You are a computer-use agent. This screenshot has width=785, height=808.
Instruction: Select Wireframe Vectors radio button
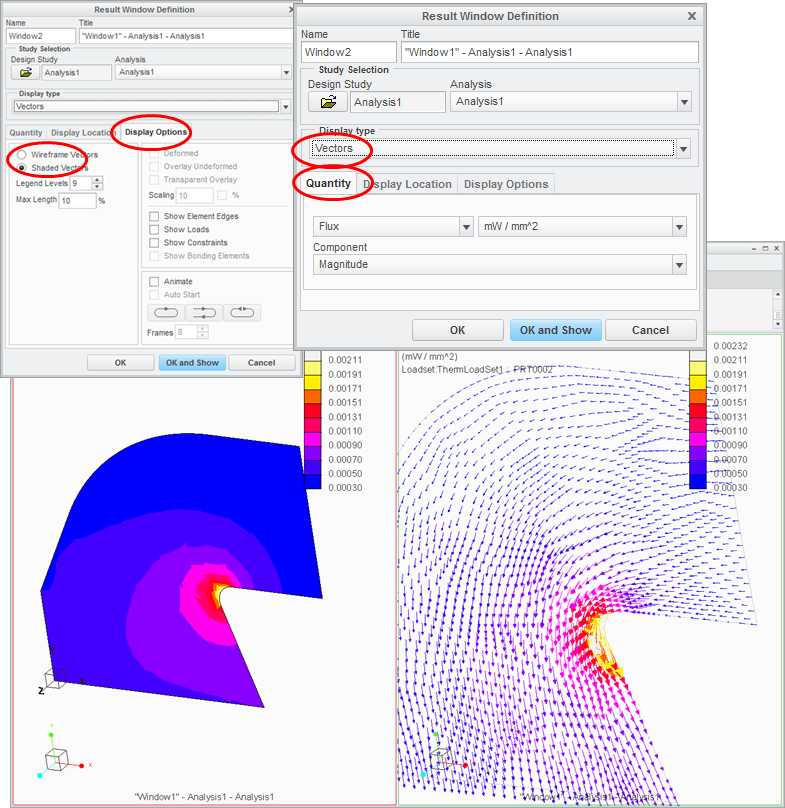(22, 155)
